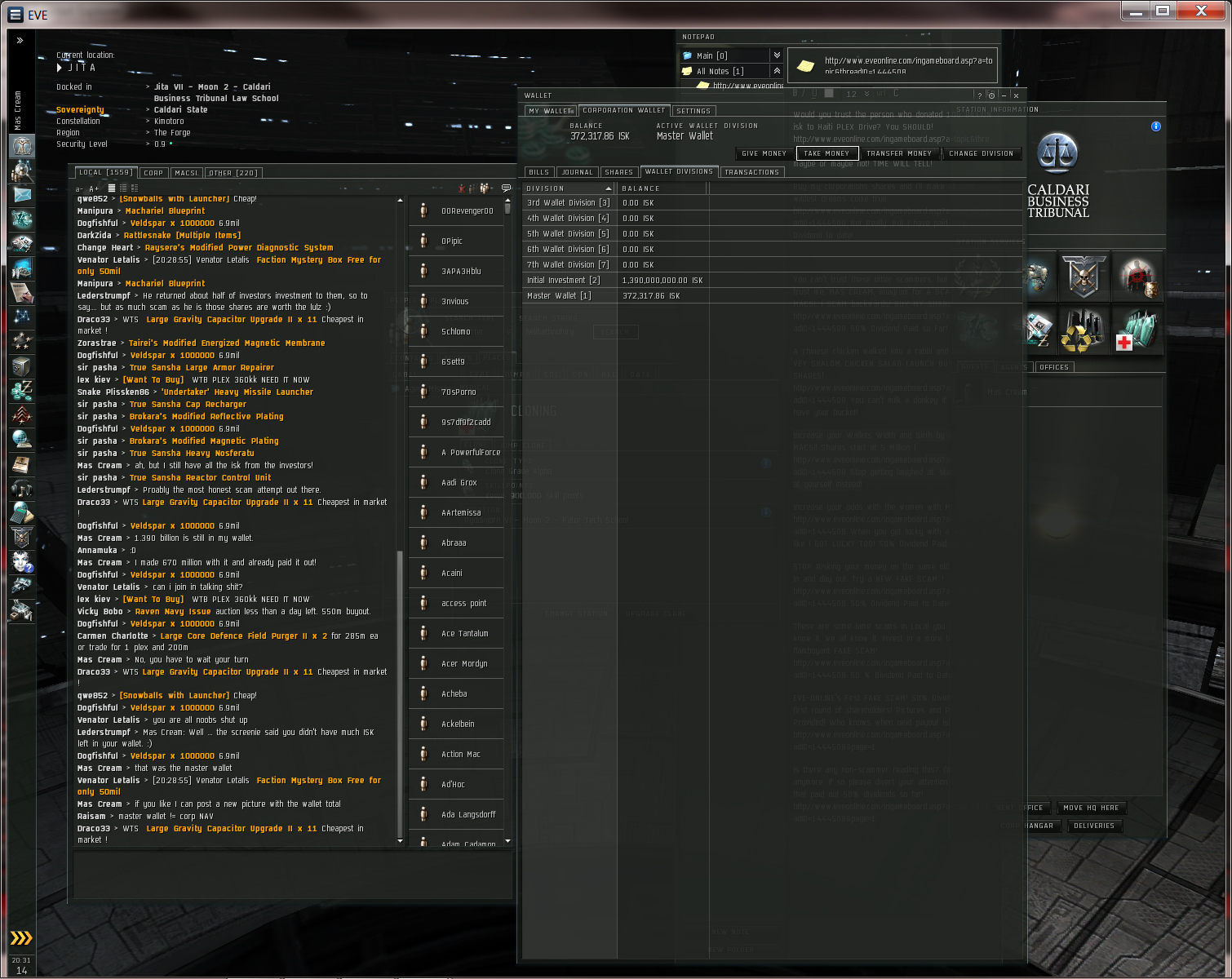1232x979 pixels.
Task: Open the headphones Jukebox icon
Action: tap(22, 489)
